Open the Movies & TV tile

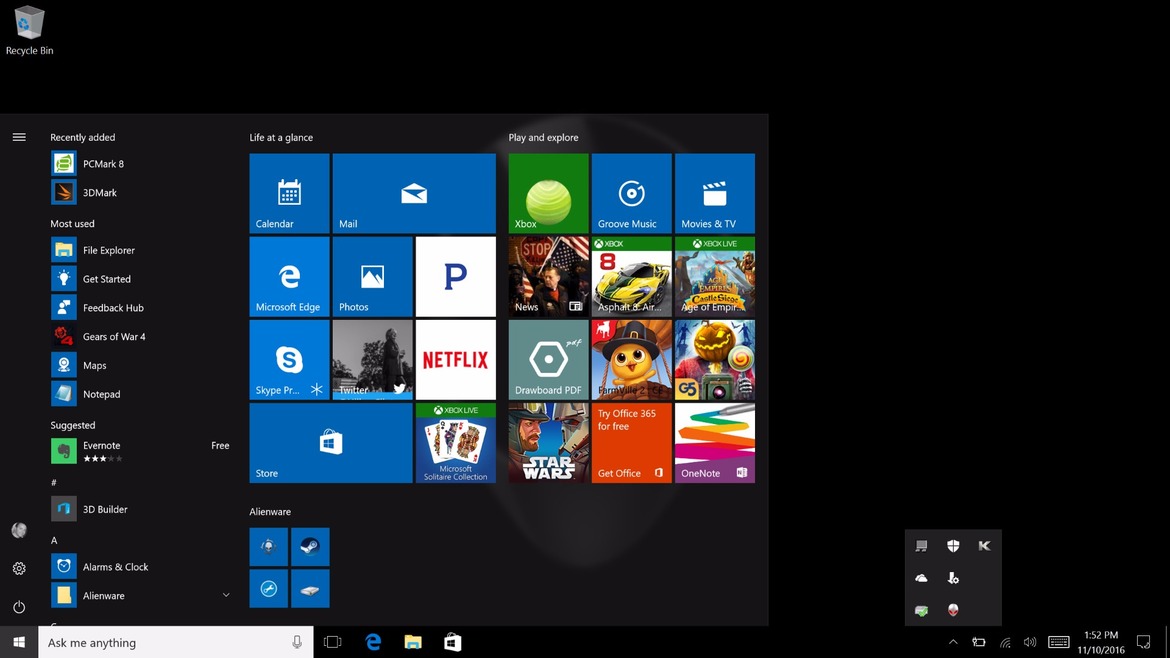[x=715, y=193]
